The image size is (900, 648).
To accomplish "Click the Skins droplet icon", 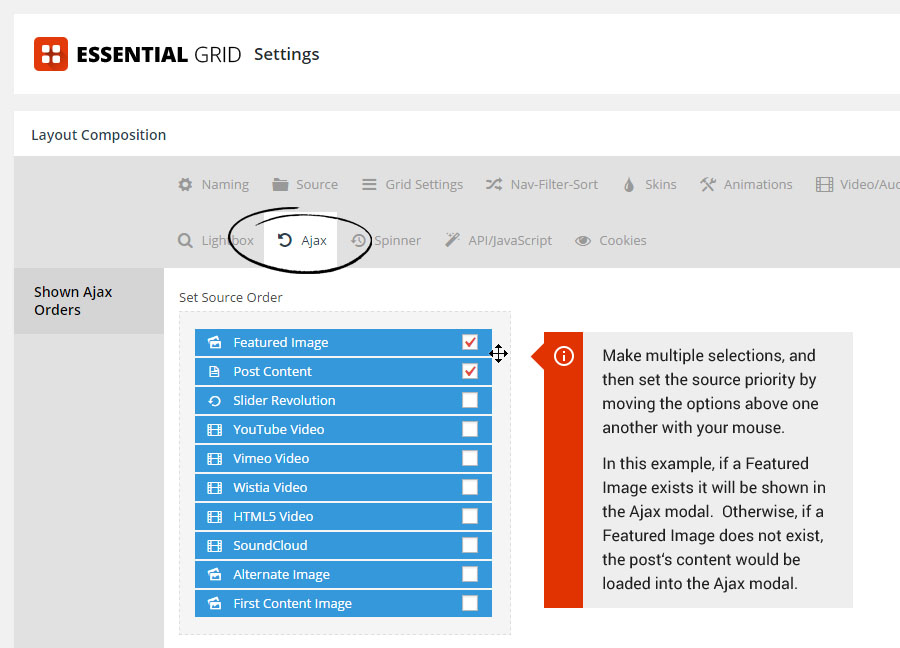I will point(629,184).
